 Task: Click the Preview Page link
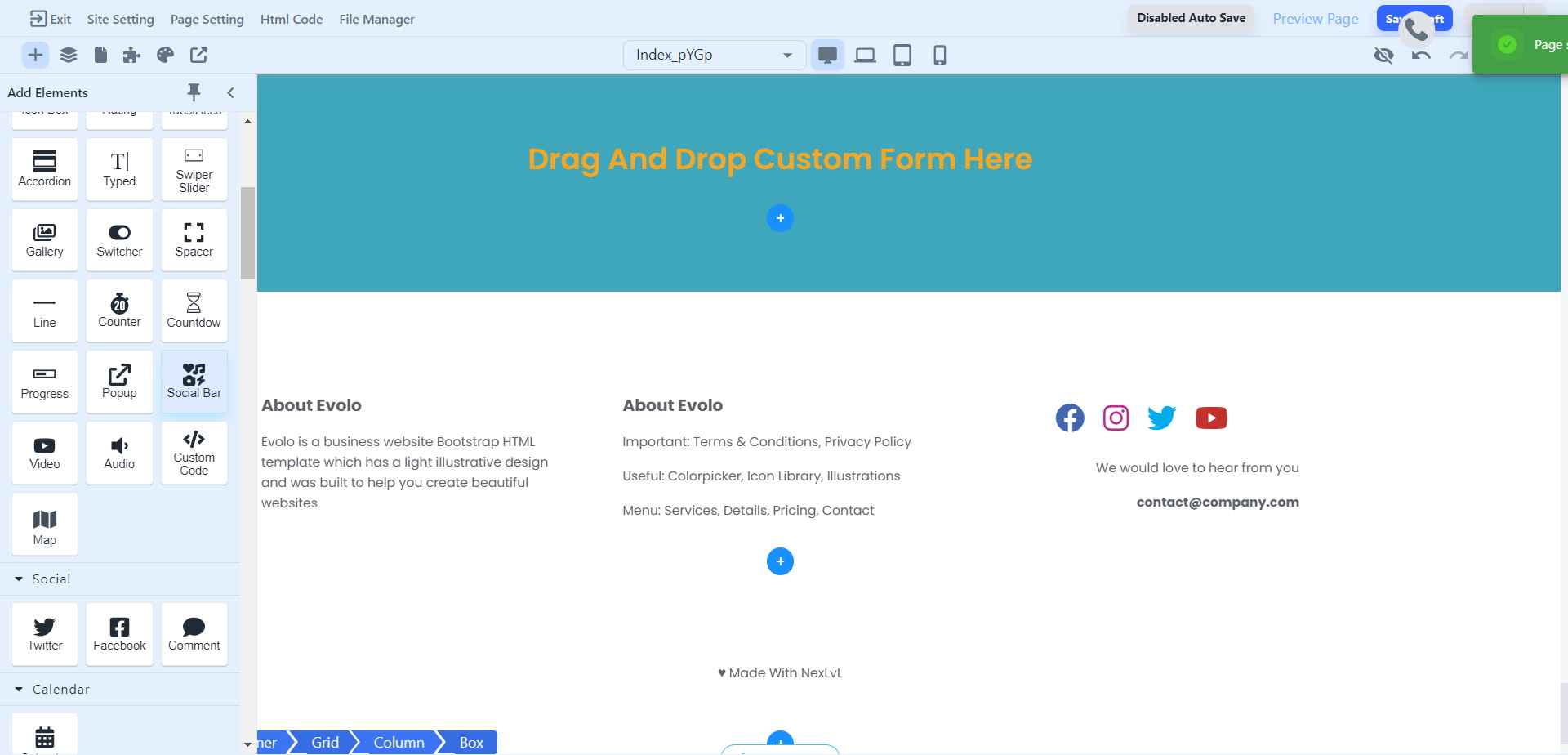pos(1314,18)
